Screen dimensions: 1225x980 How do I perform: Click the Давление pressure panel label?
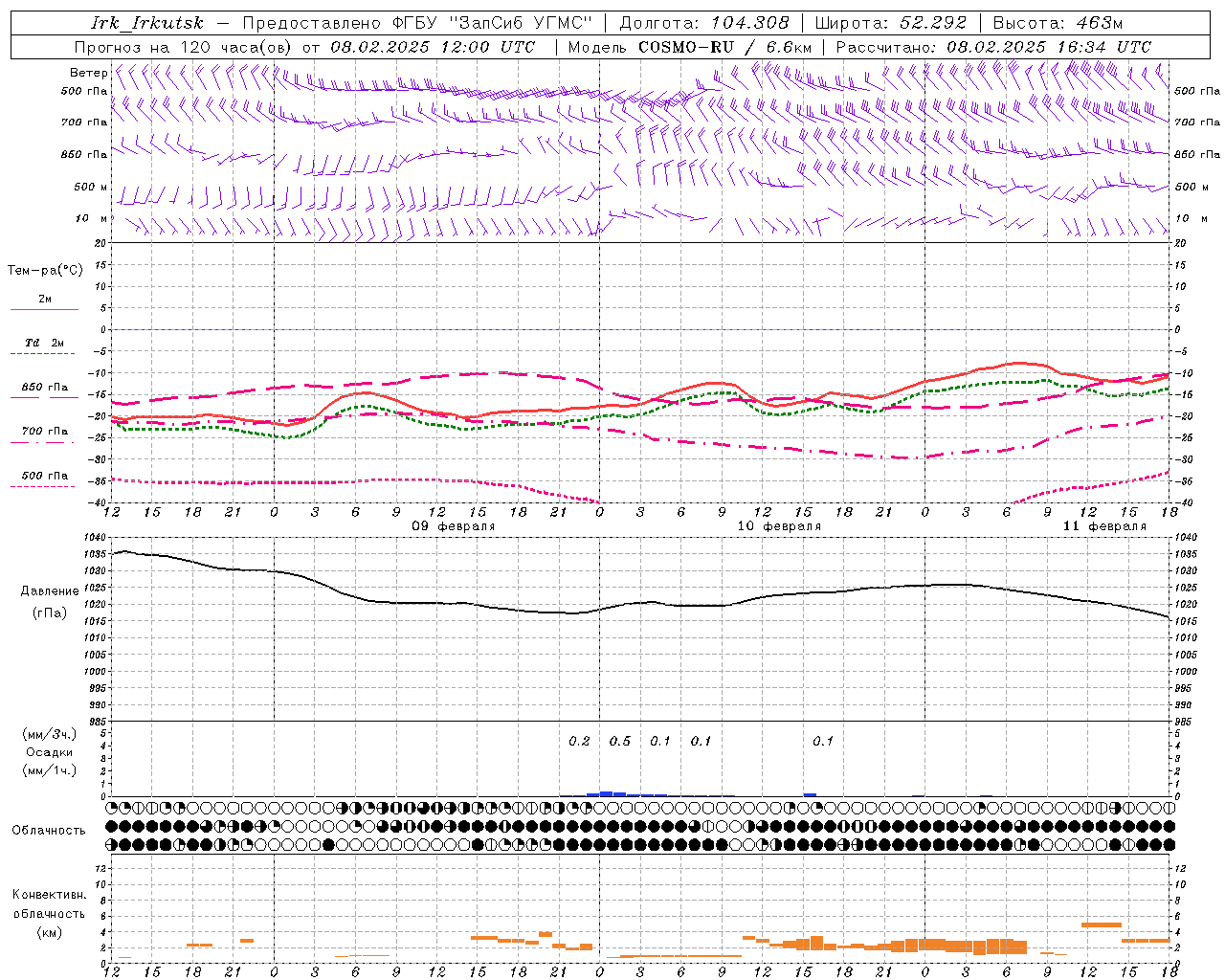click(x=50, y=591)
